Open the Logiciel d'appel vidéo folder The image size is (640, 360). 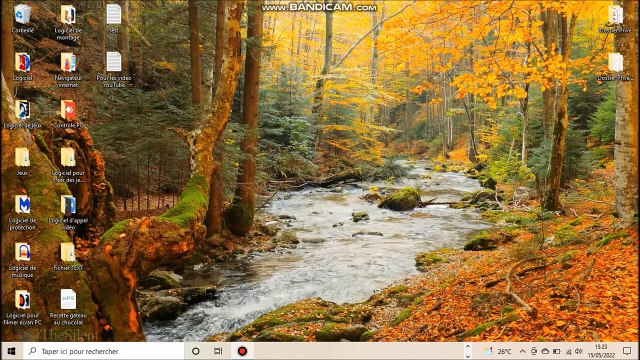coord(68,213)
